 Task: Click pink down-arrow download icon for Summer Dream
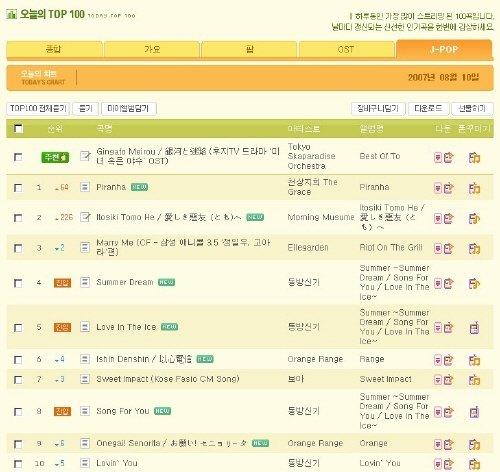tap(438, 284)
